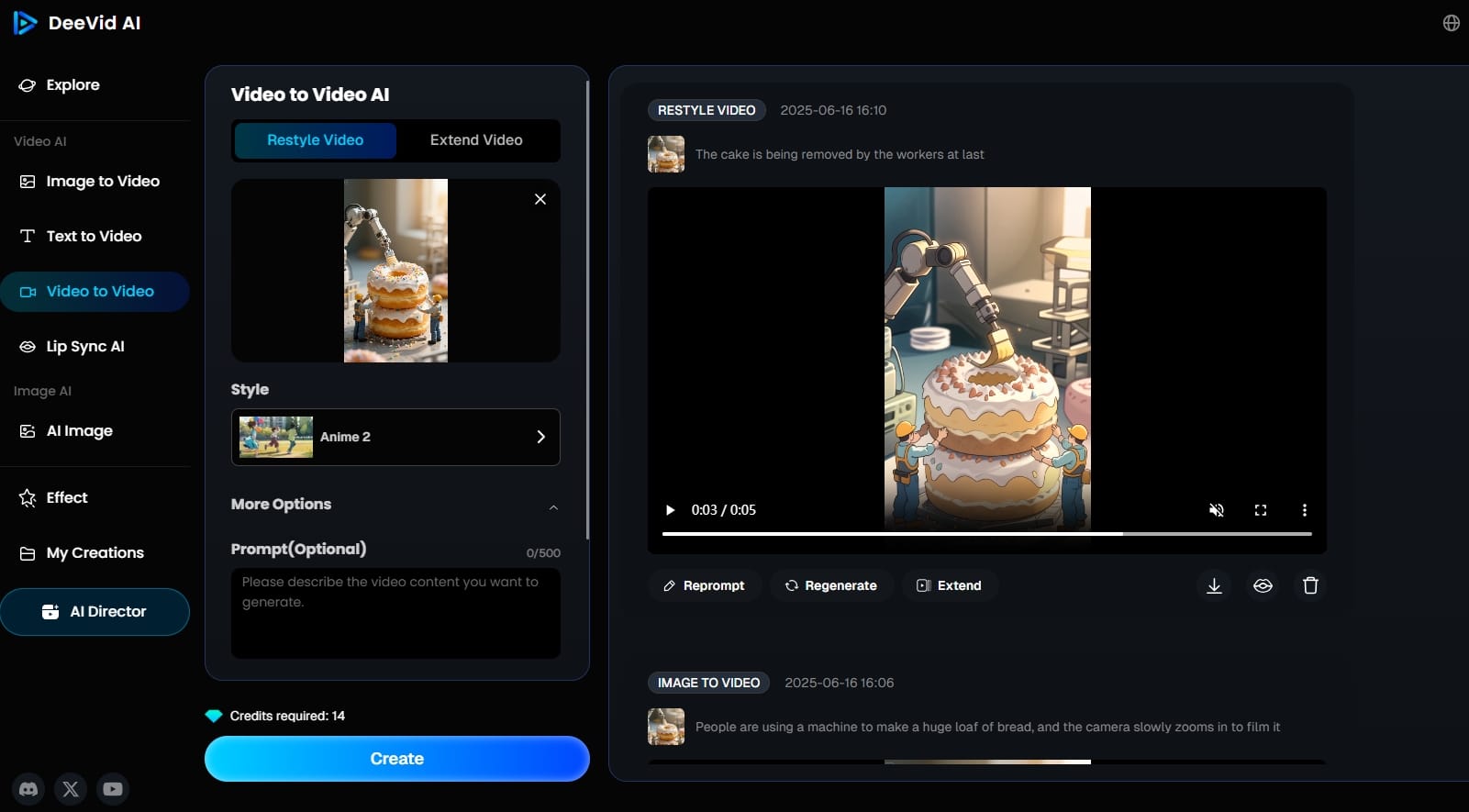Click the IMAGE TO VIDEO tag
Viewport: 1469px width, 812px height.
tap(708, 683)
